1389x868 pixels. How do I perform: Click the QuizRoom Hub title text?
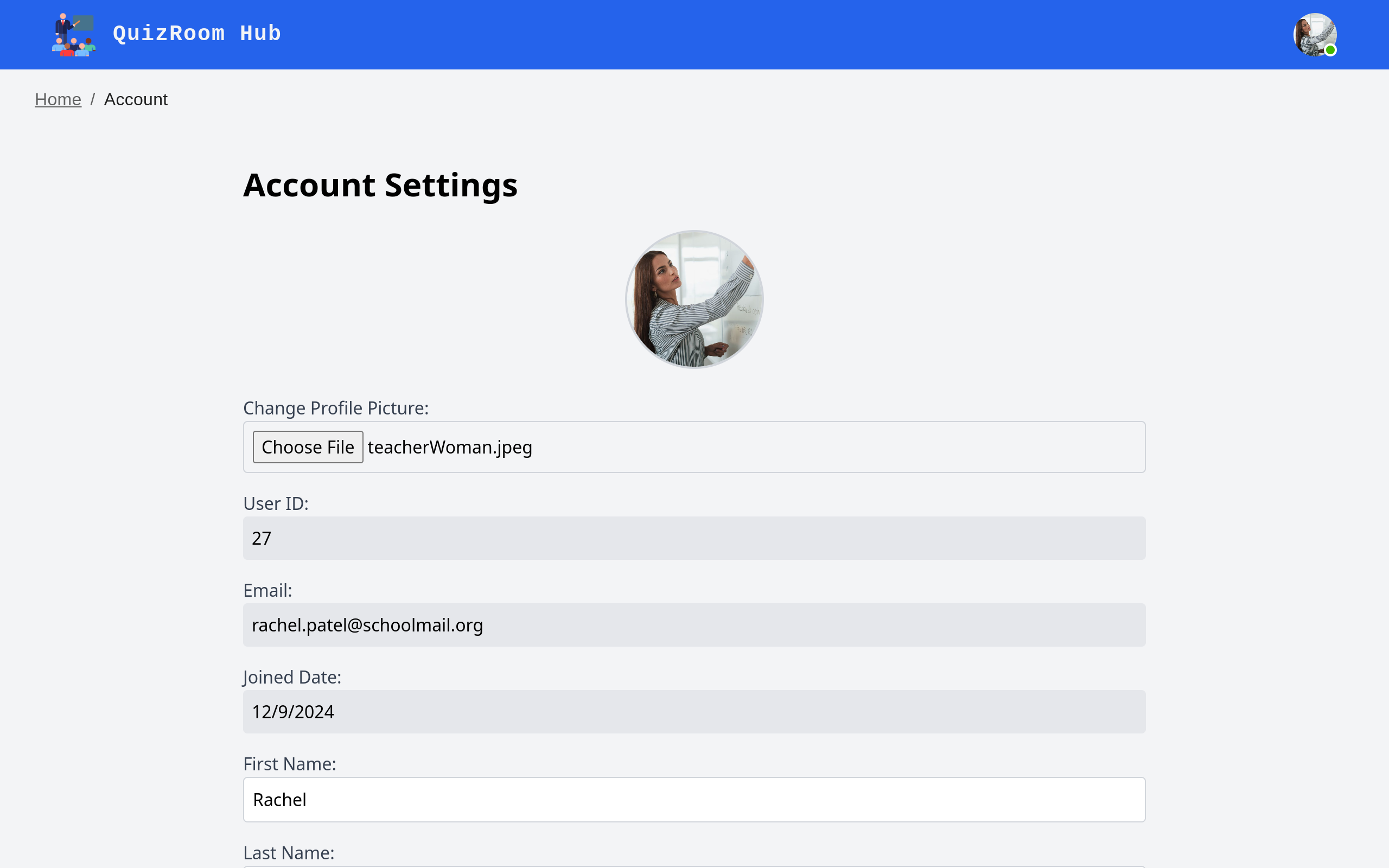tap(197, 33)
